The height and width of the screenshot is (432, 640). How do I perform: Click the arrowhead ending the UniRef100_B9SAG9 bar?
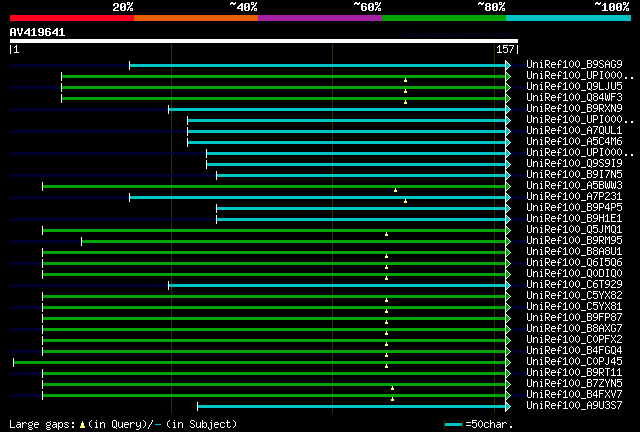508,65
